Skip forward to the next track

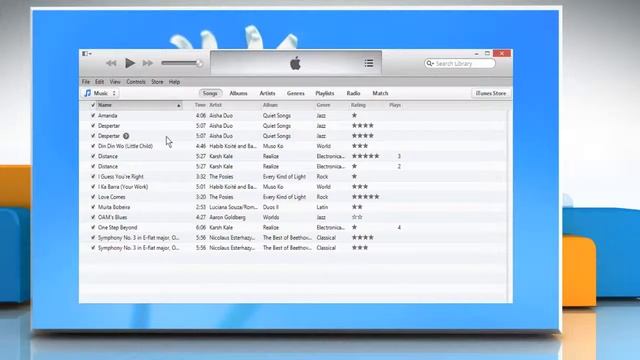(148, 63)
